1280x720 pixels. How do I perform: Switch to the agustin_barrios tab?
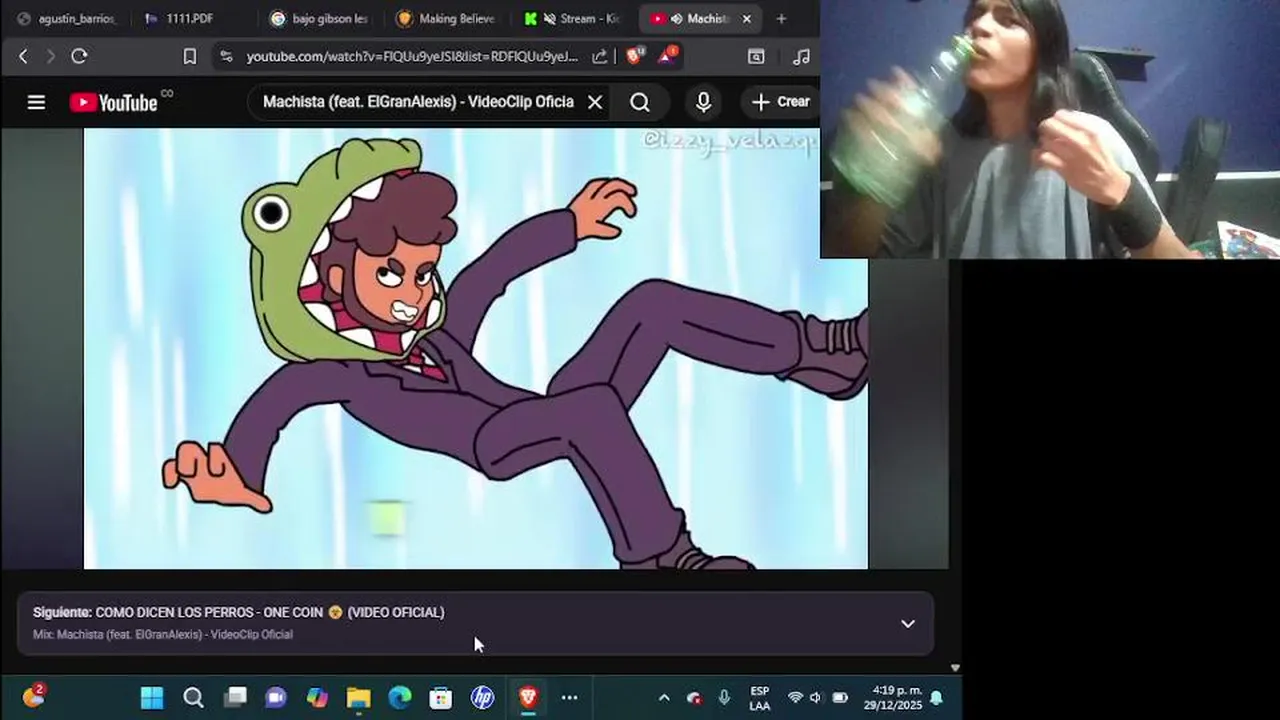(66, 19)
